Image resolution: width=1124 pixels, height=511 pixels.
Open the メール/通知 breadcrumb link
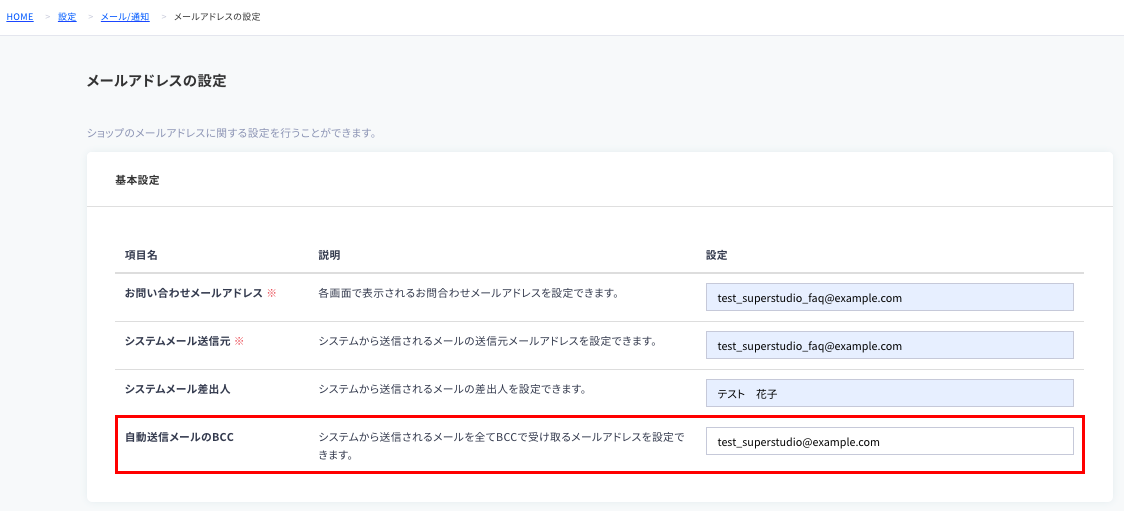tap(125, 16)
